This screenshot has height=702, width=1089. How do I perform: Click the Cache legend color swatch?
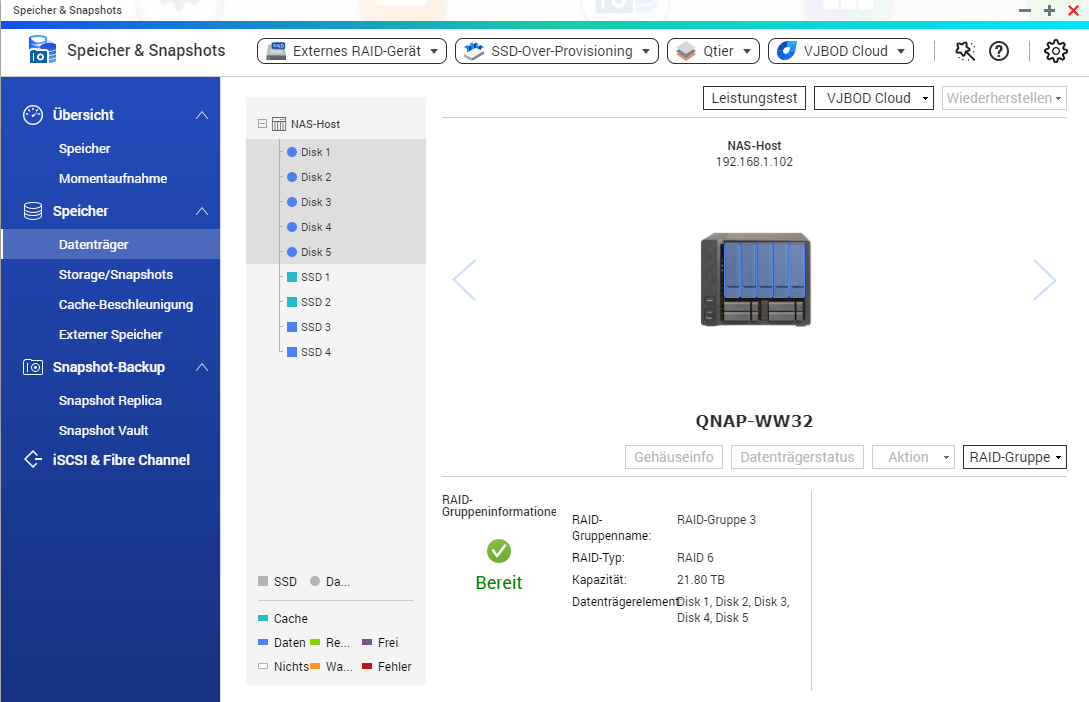[x=263, y=618]
